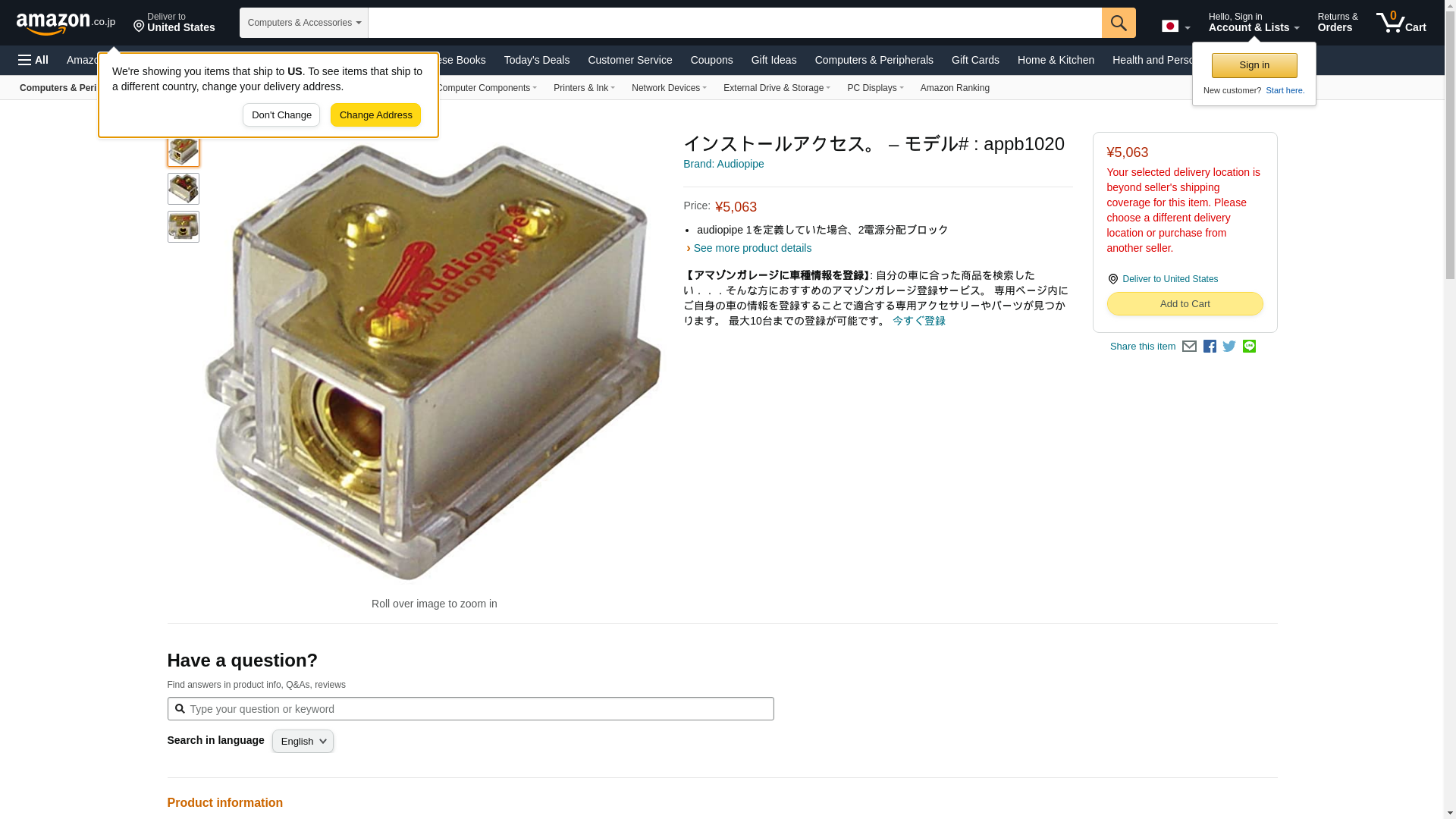This screenshot has height=819, width=1456.
Task: Expand the Network Devices submenu
Action: tap(669, 88)
